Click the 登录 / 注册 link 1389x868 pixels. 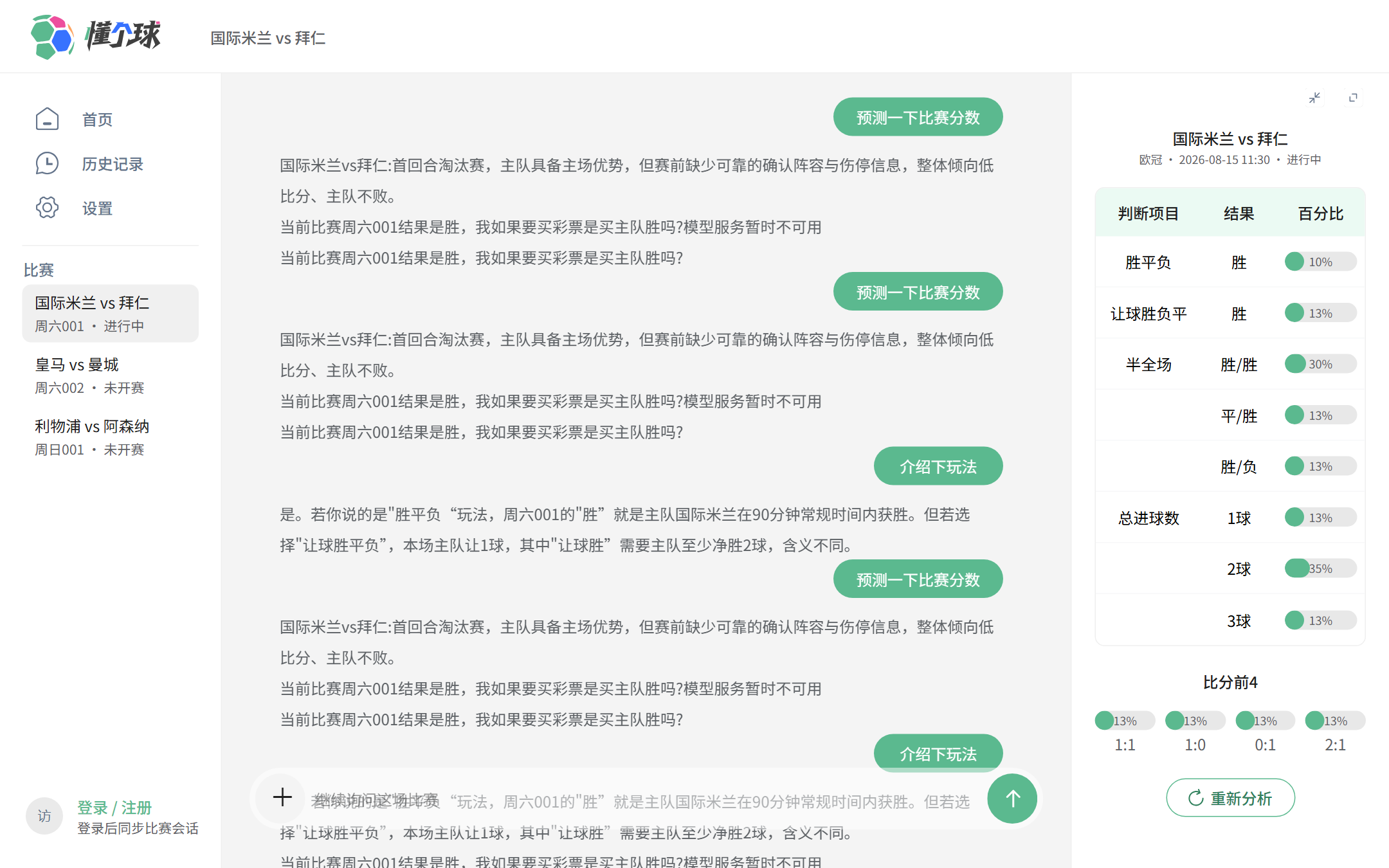114,807
